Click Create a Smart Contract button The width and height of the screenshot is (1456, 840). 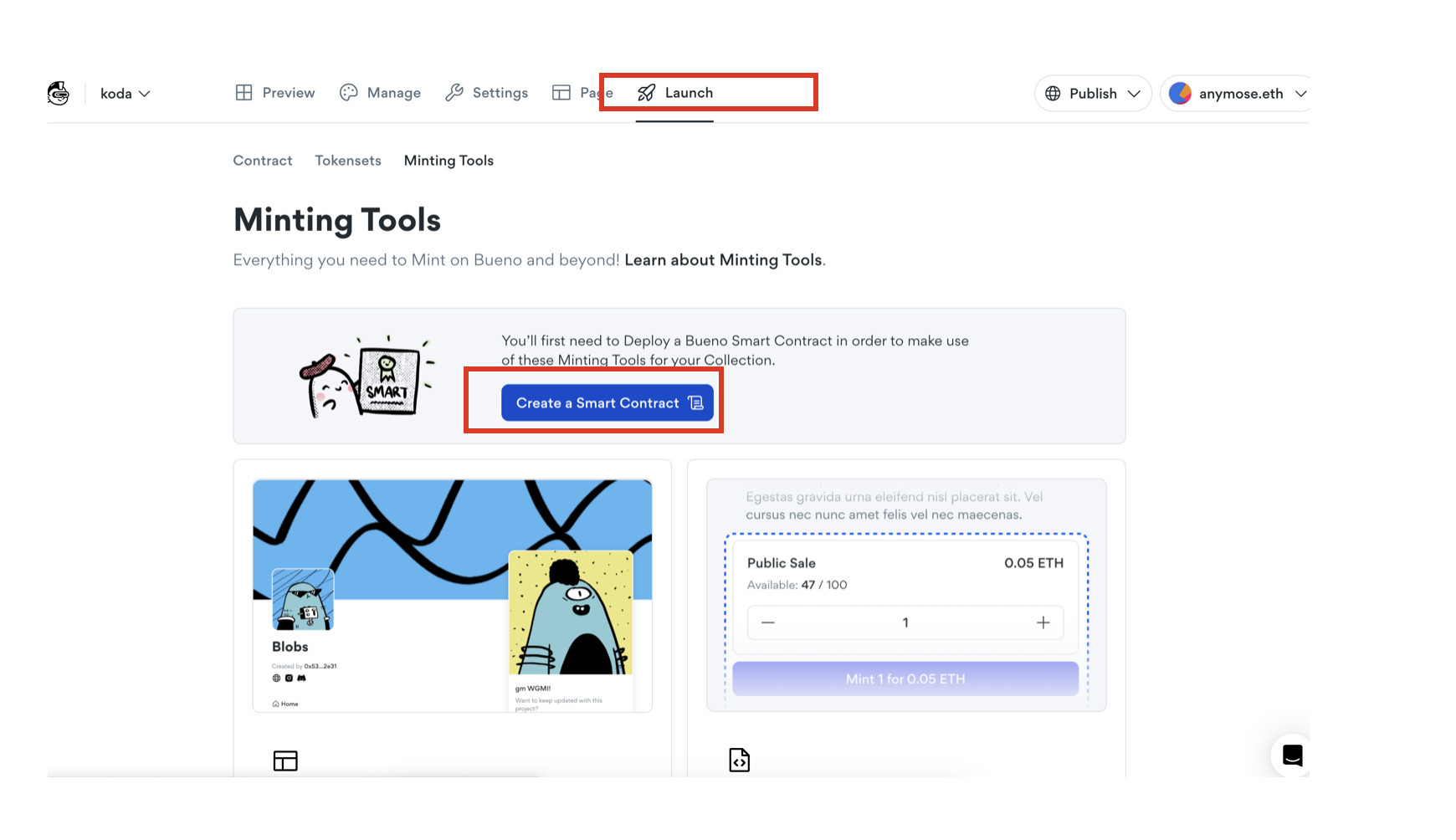pyautogui.click(x=607, y=402)
